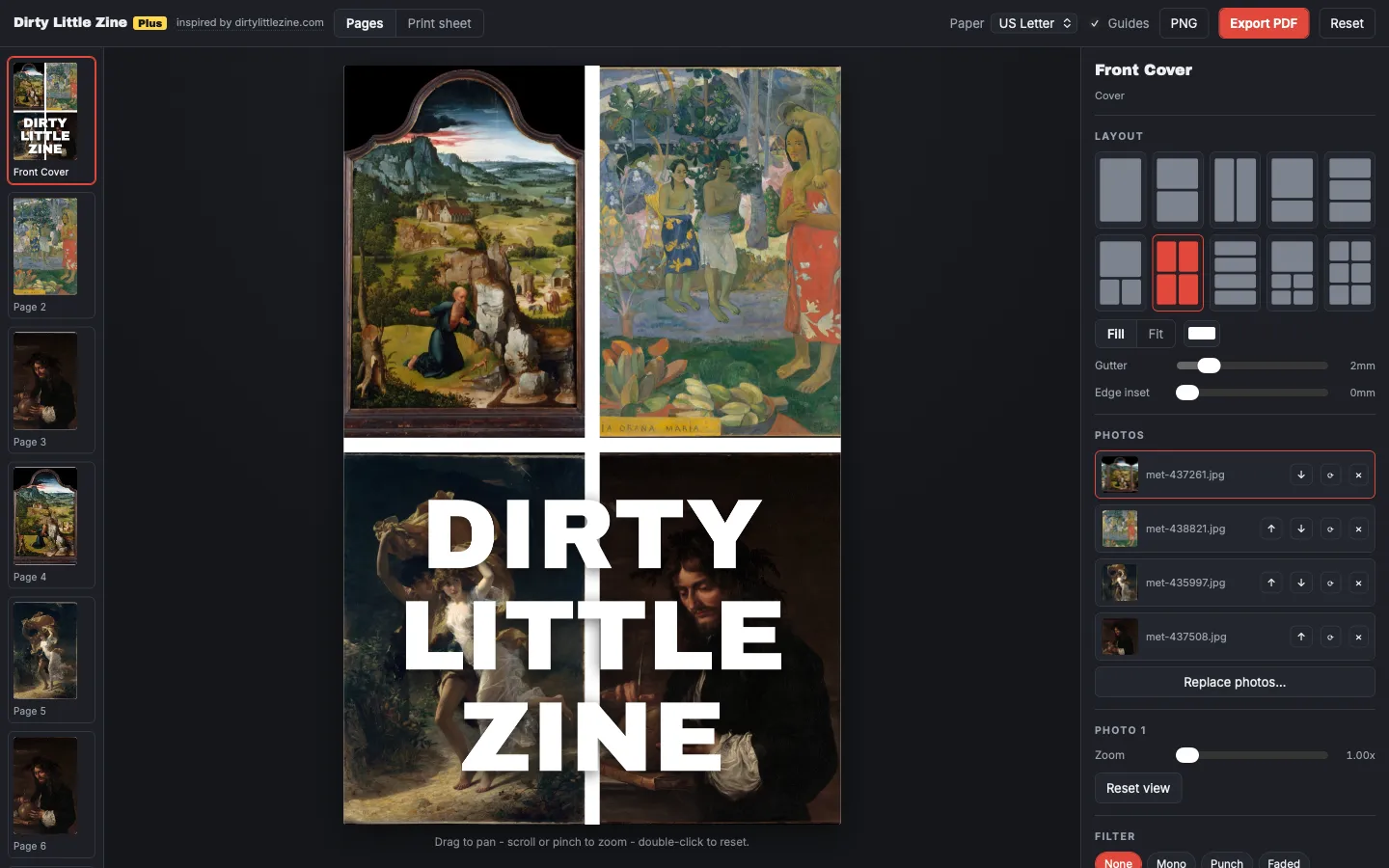This screenshot has height=868, width=1389.
Task: Remove photo met-435997.jpg
Action: tap(1358, 583)
